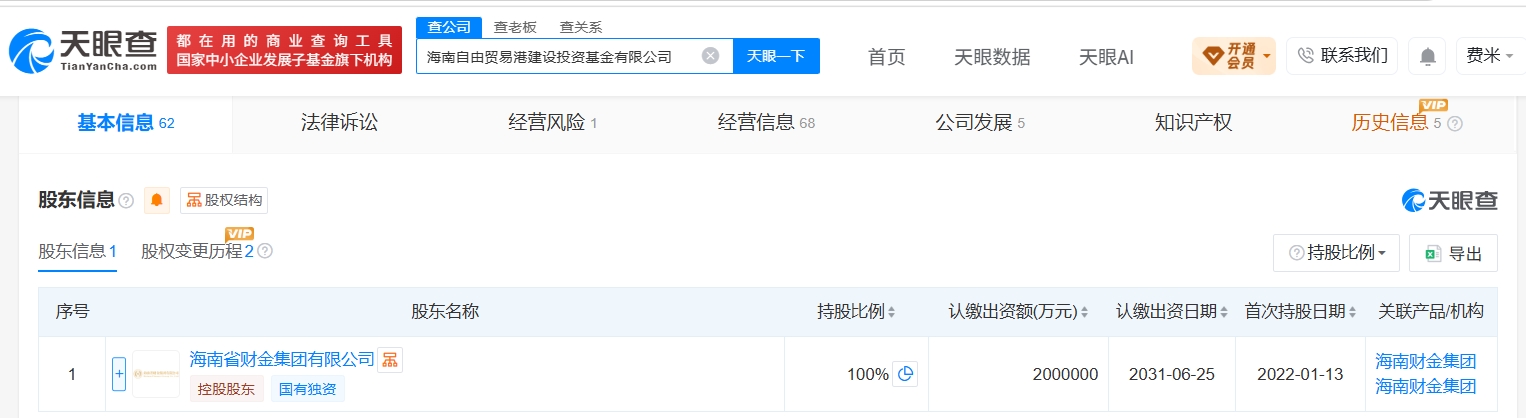Click help icon beside 股权变更历程
This screenshot has width=1526, height=418.
(265, 252)
